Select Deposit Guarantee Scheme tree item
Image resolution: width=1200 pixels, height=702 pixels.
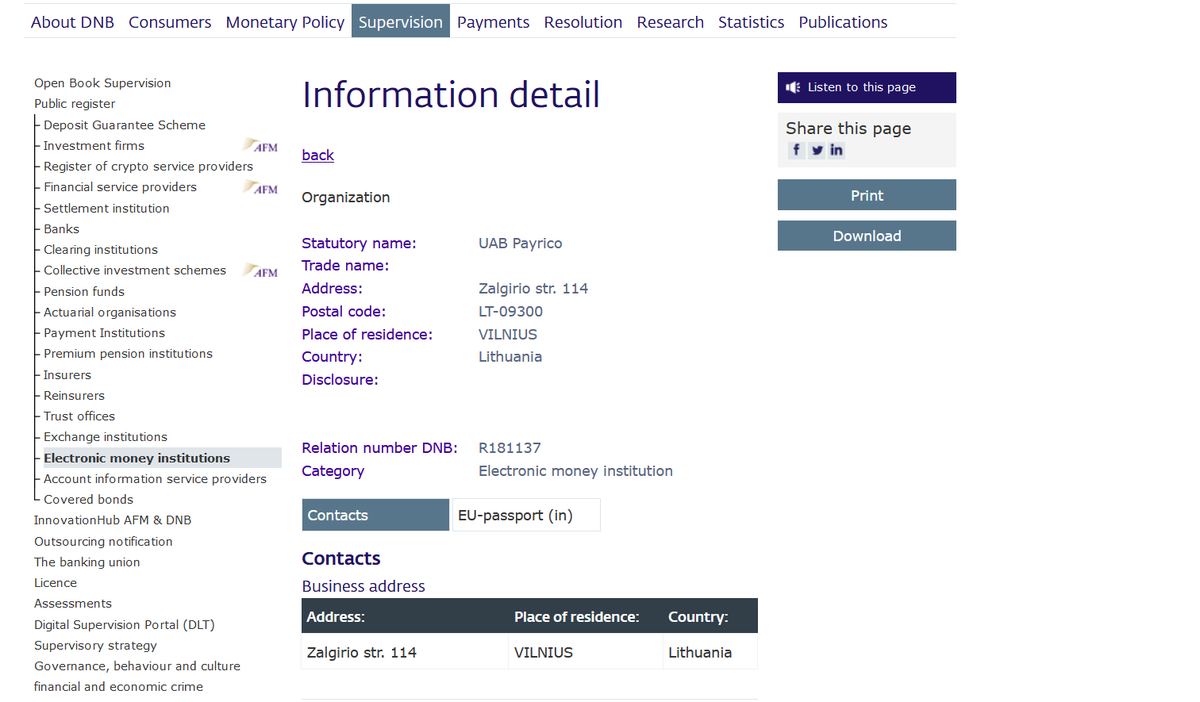pos(124,125)
